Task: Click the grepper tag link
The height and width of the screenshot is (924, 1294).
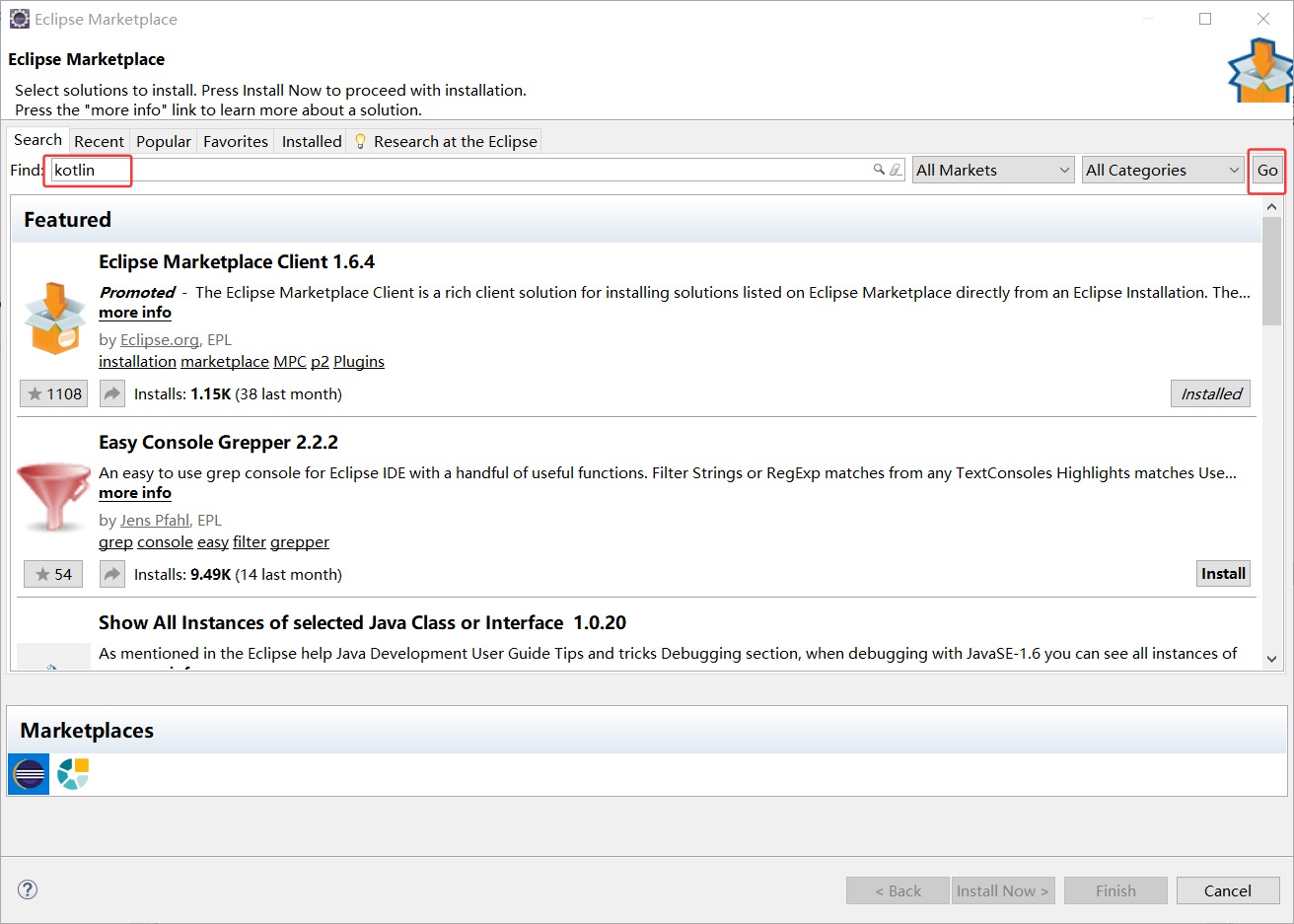Action: point(300,542)
